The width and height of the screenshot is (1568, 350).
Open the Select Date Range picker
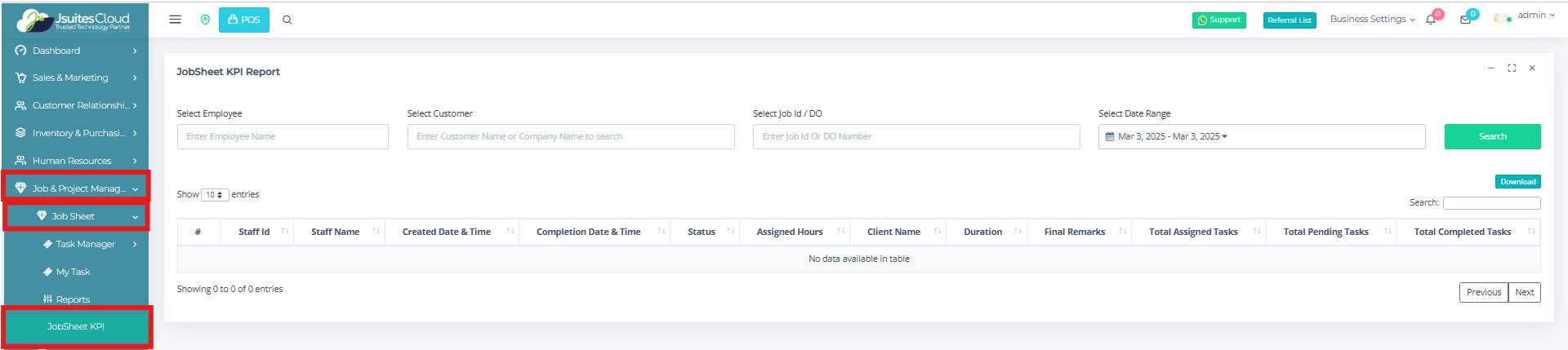pos(1261,136)
